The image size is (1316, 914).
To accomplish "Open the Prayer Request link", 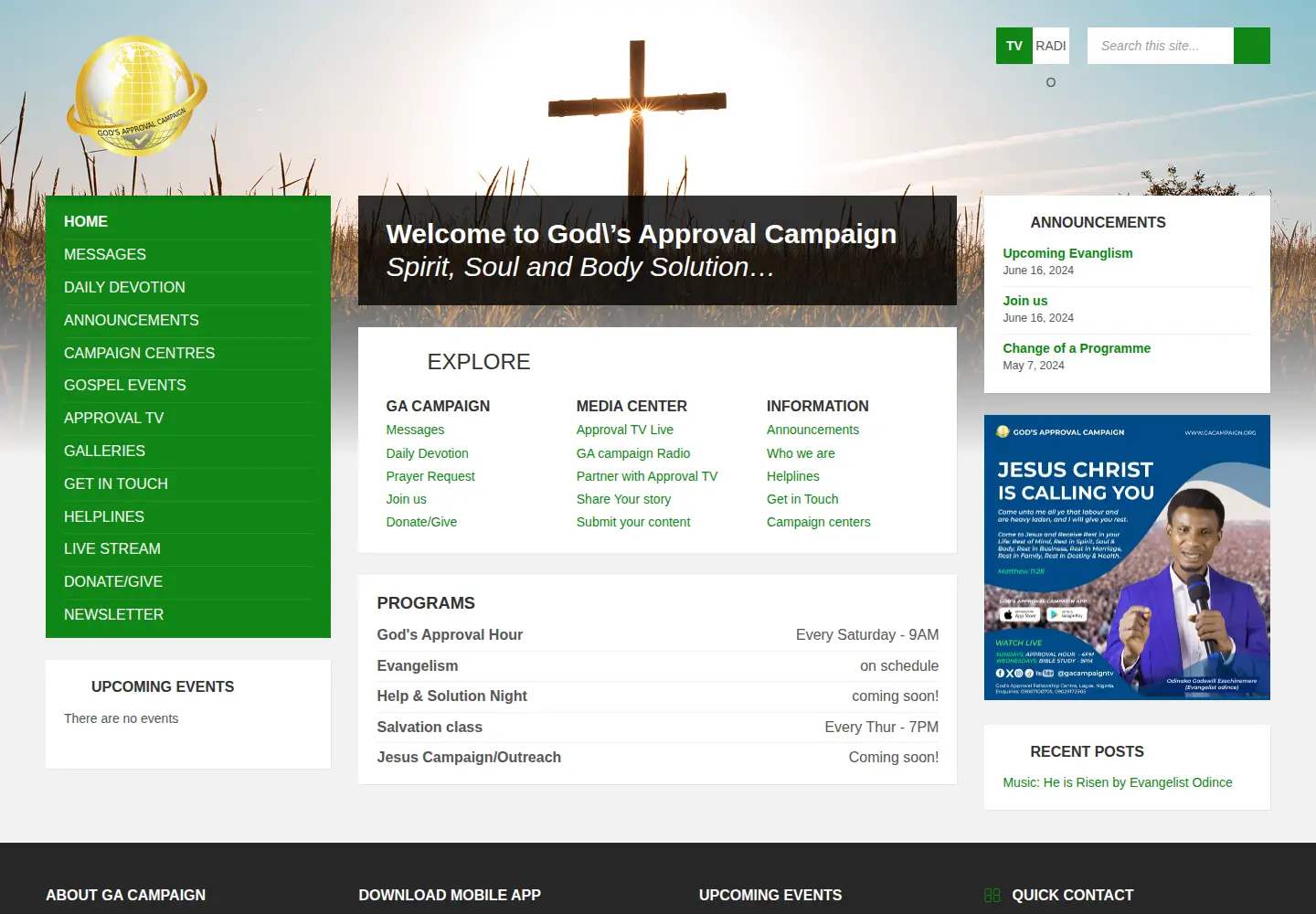I will pos(430,476).
